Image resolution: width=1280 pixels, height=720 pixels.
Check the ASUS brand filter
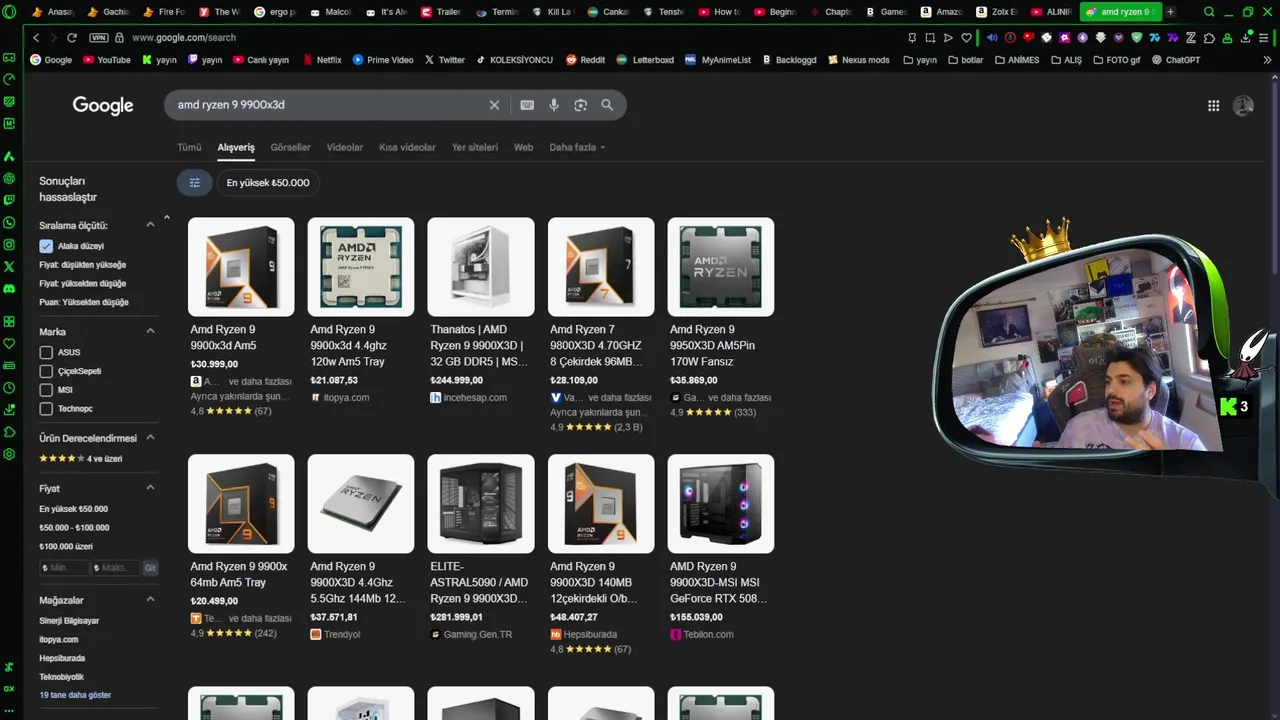[x=46, y=352]
